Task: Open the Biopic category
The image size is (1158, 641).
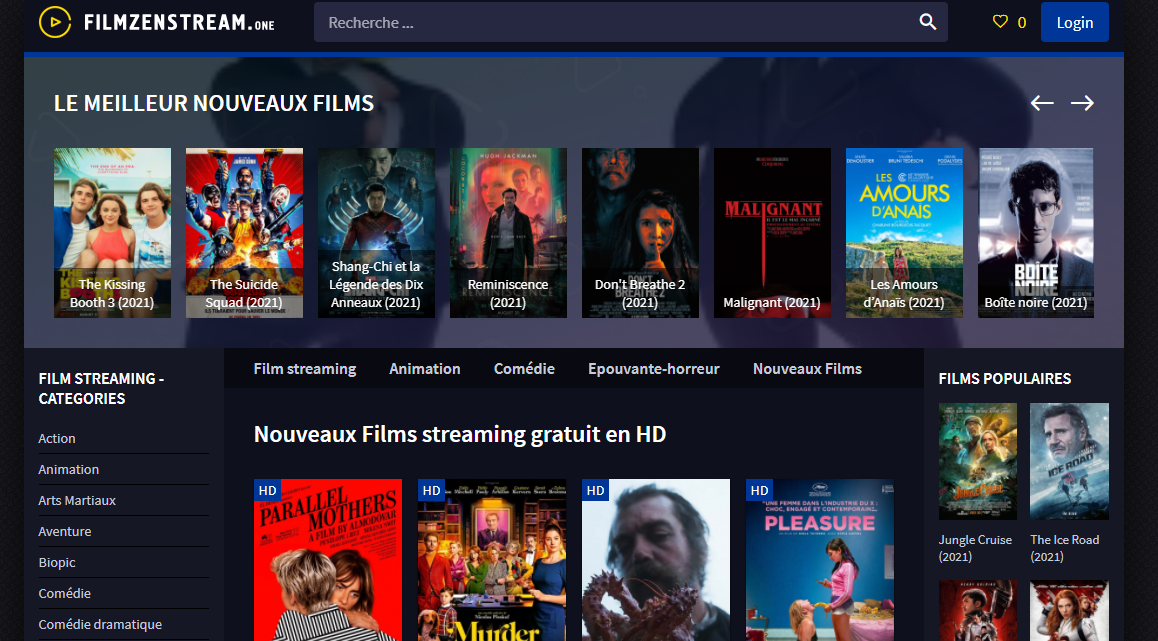Action: tap(57, 562)
